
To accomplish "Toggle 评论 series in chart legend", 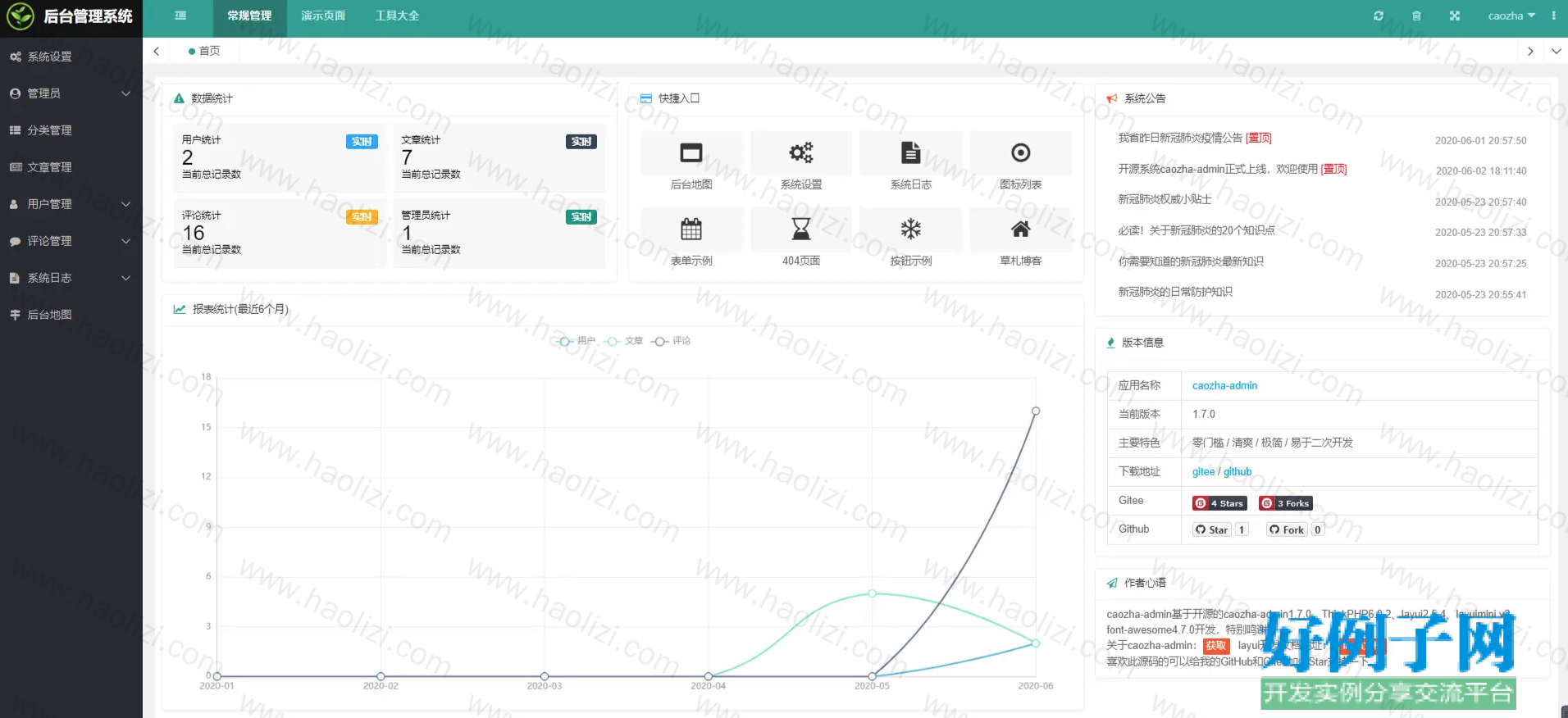I will [671, 341].
